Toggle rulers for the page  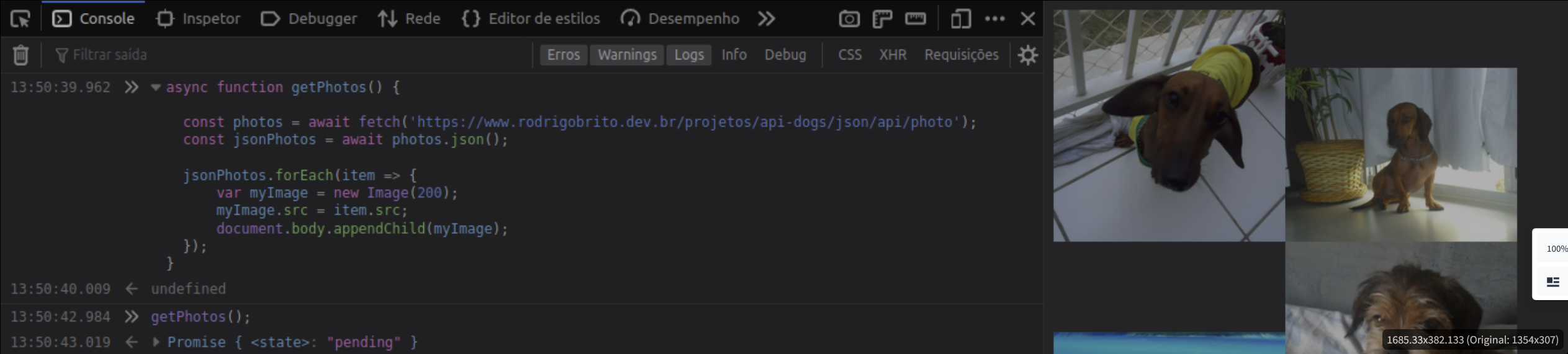click(x=882, y=19)
